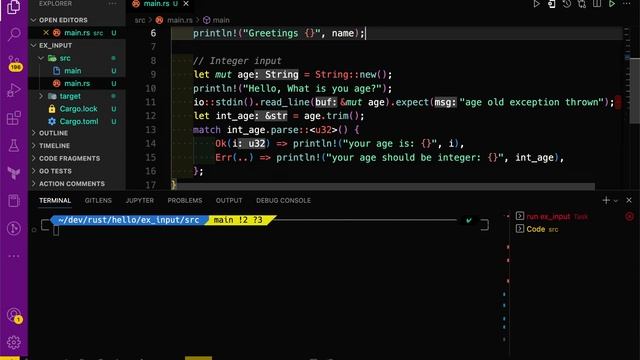Click the green Run play icon
The width and height of the screenshot is (640, 360).
coord(612,4)
